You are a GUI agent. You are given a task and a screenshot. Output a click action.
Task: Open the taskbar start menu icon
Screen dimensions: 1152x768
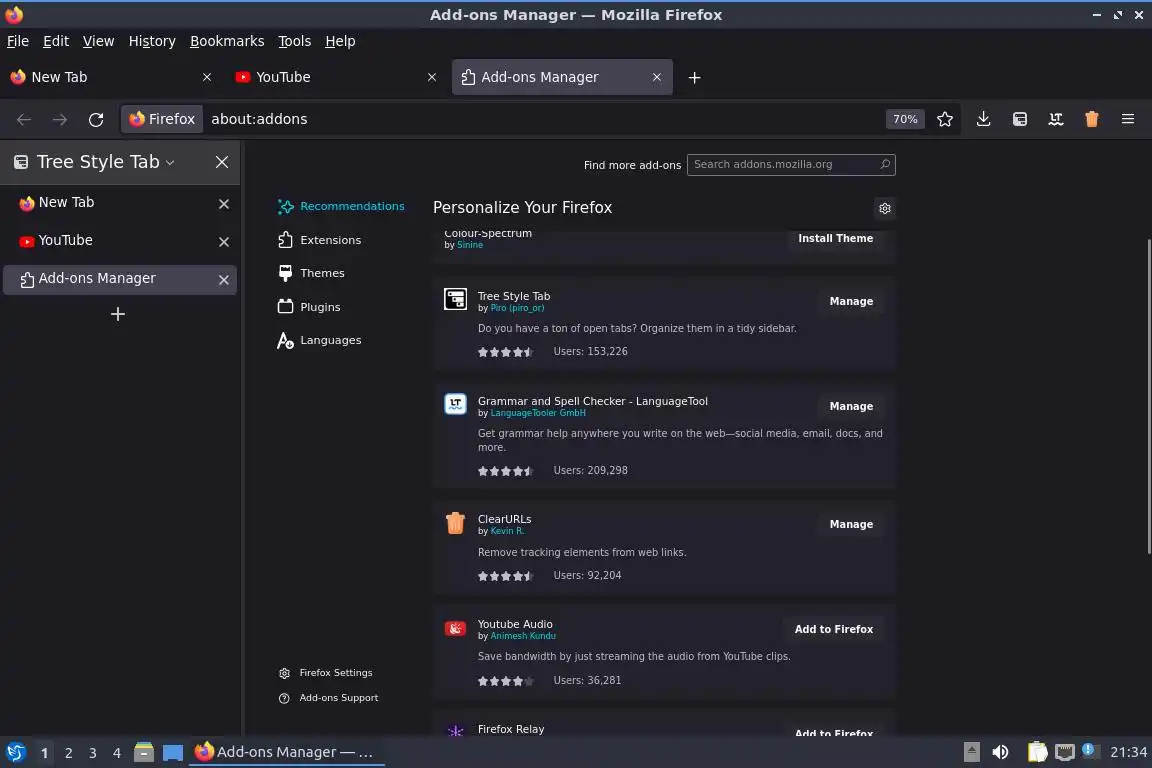pos(15,752)
